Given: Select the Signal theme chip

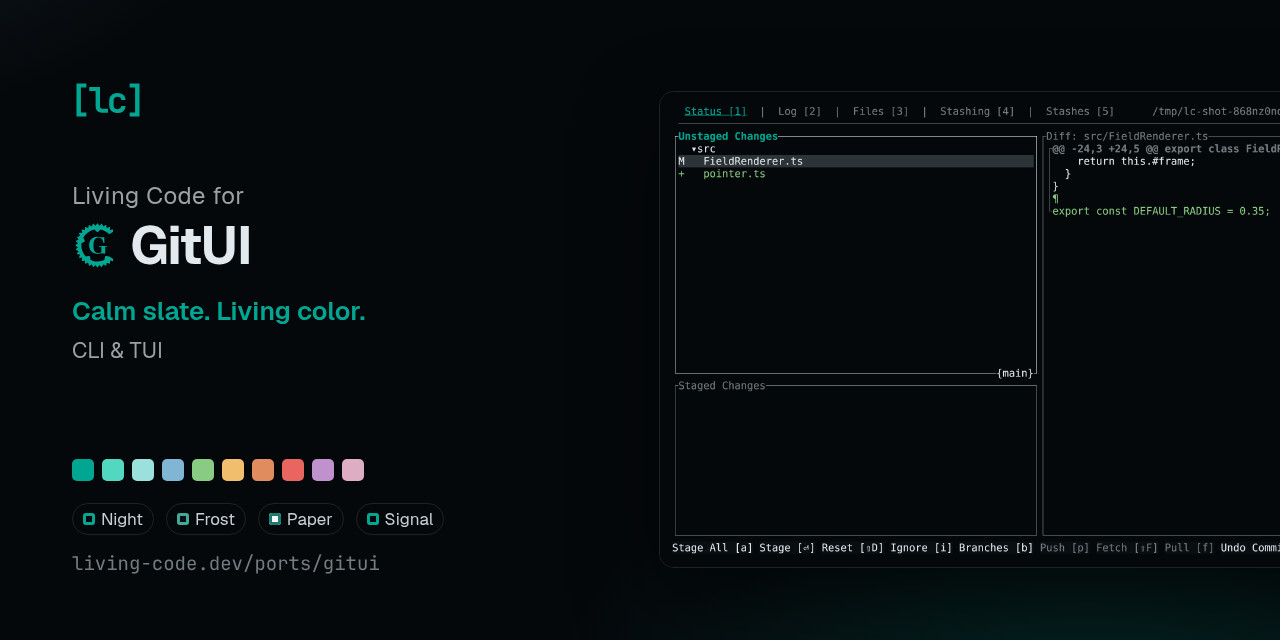Looking at the screenshot, I should (400, 519).
